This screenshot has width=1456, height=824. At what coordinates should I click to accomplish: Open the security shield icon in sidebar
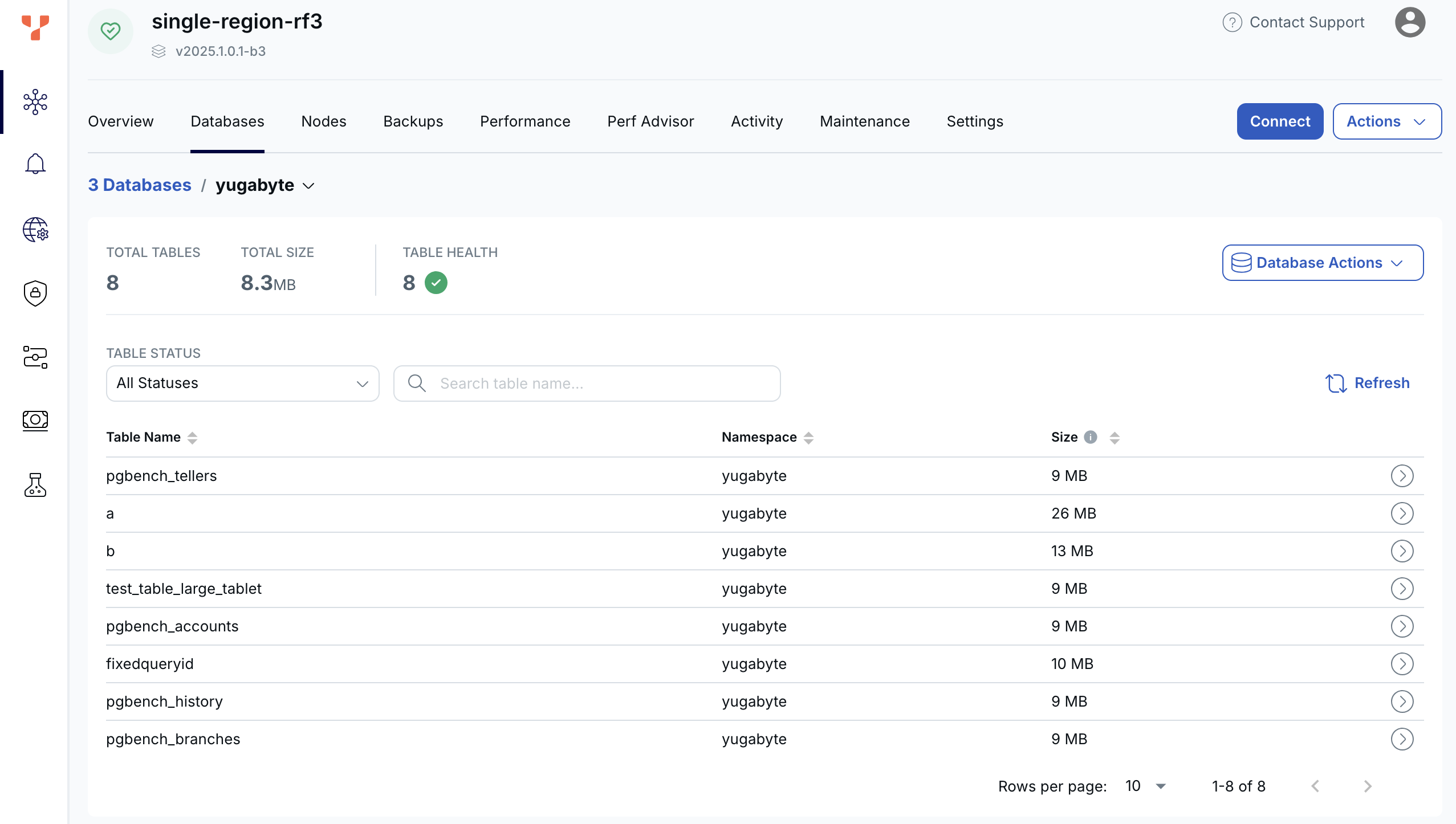35,293
